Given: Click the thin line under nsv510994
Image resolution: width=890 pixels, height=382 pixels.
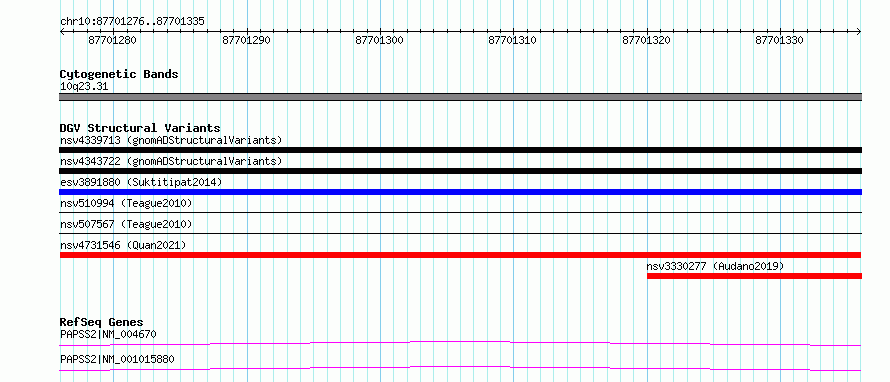Looking at the screenshot, I should pos(460,212).
